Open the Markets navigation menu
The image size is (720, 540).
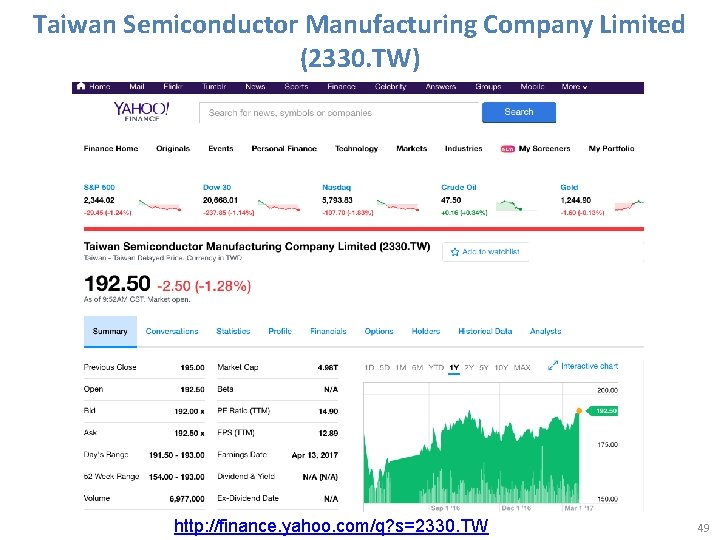click(x=411, y=149)
